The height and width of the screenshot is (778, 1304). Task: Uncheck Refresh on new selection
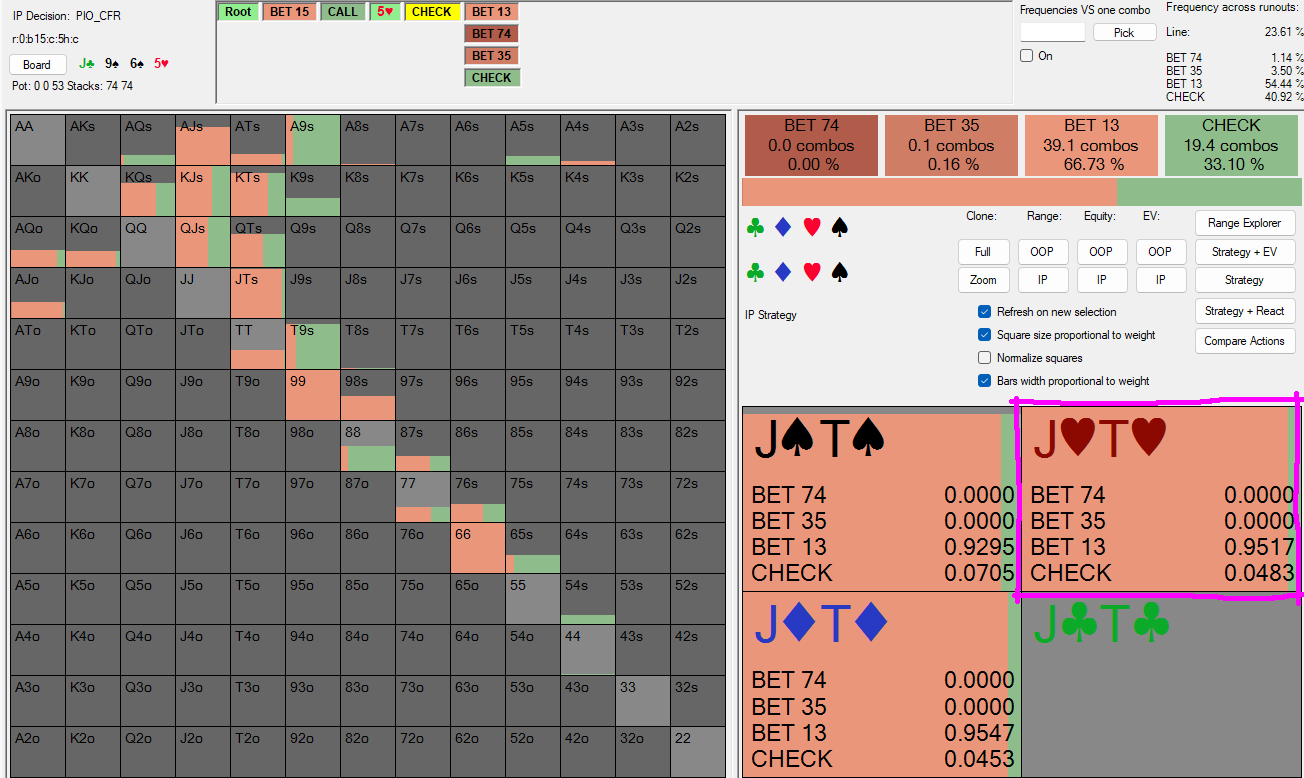pyautogui.click(x=985, y=312)
